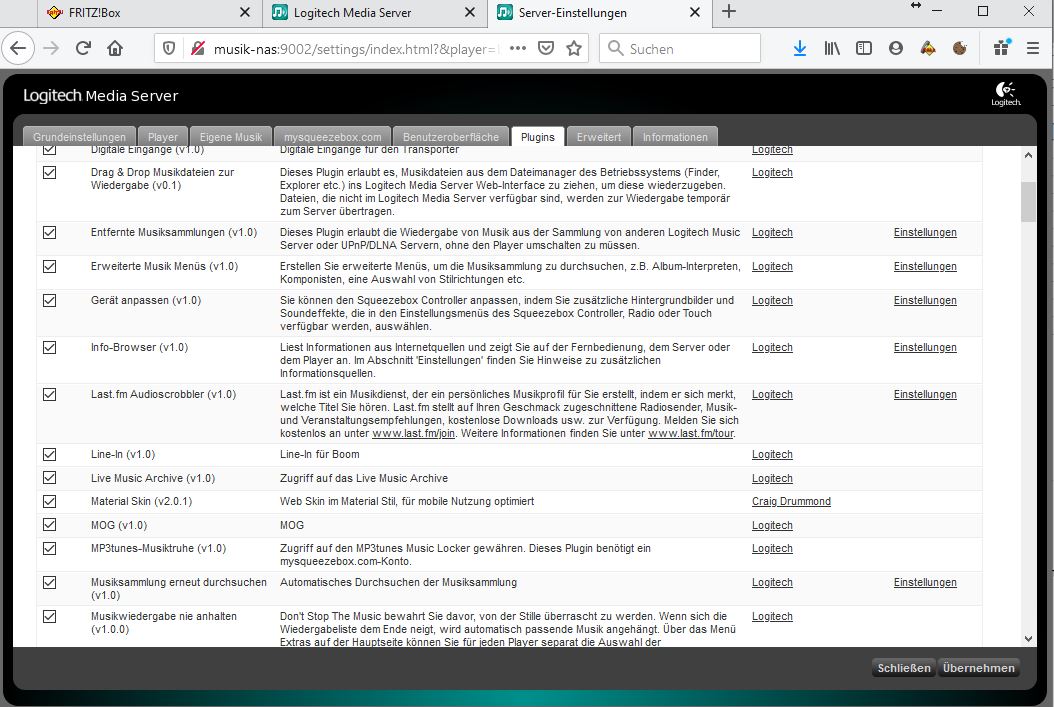Click the plugin list scrollbar thumb
This screenshot has height=707, width=1054.
pos(1028,202)
